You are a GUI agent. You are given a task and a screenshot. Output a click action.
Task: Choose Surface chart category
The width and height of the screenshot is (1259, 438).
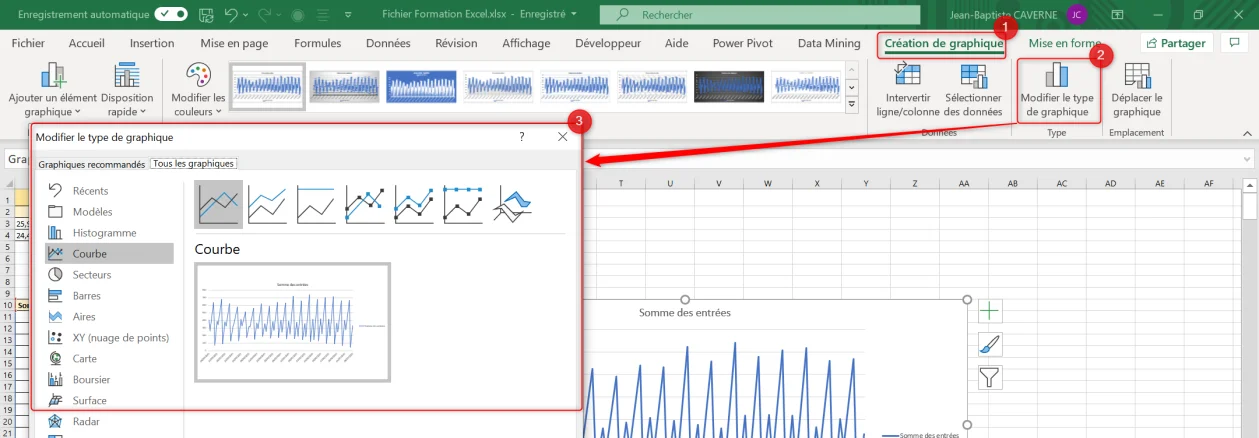(x=109, y=400)
